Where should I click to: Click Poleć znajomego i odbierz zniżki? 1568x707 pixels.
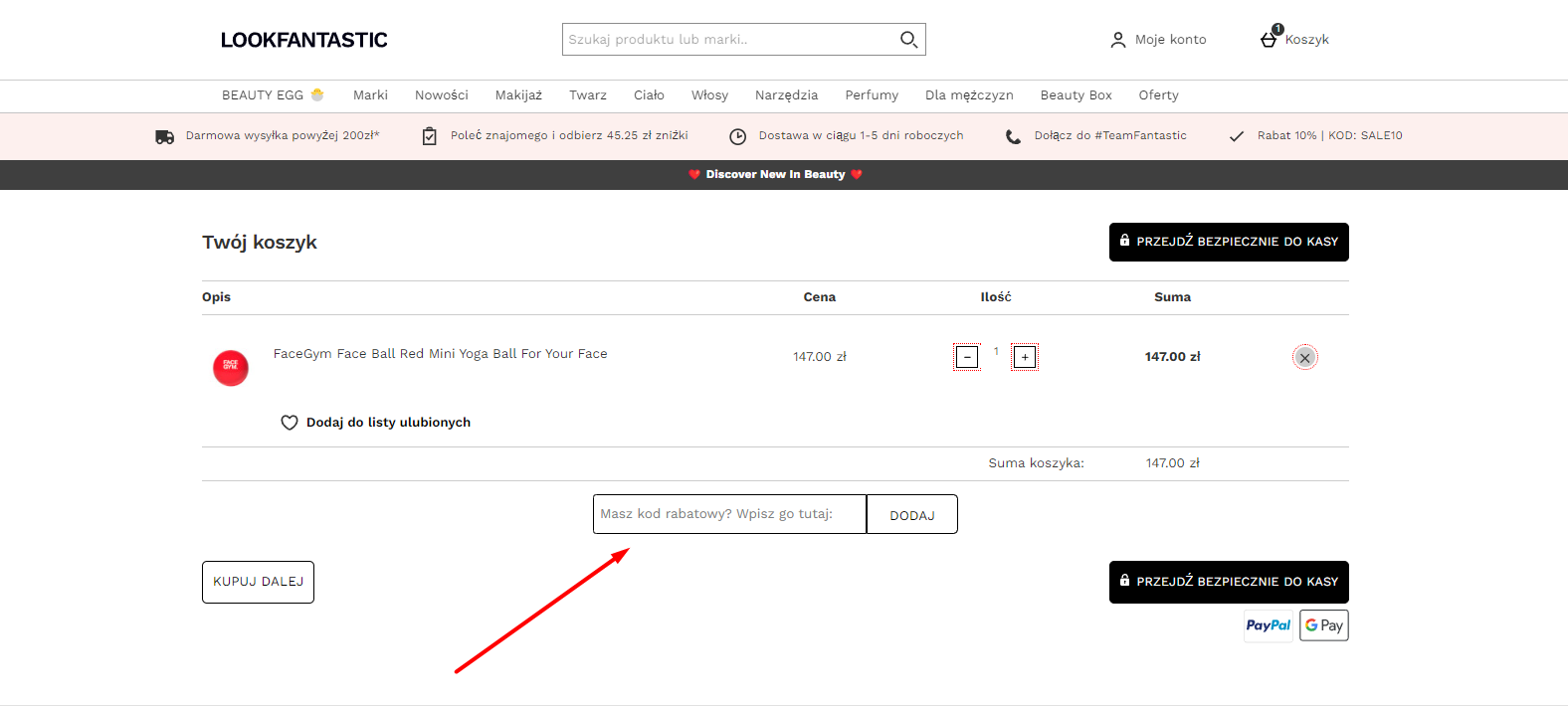[569, 136]
